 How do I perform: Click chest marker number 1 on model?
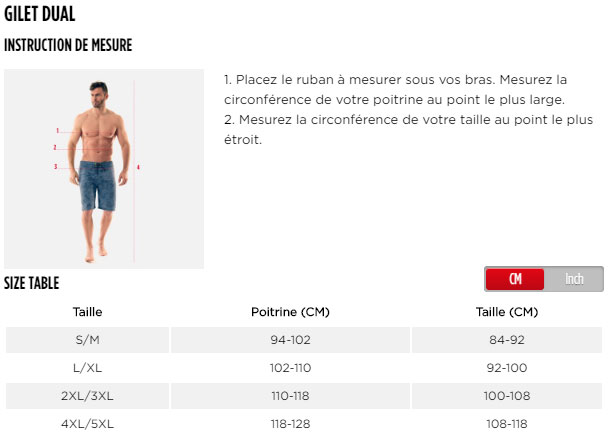58,131
